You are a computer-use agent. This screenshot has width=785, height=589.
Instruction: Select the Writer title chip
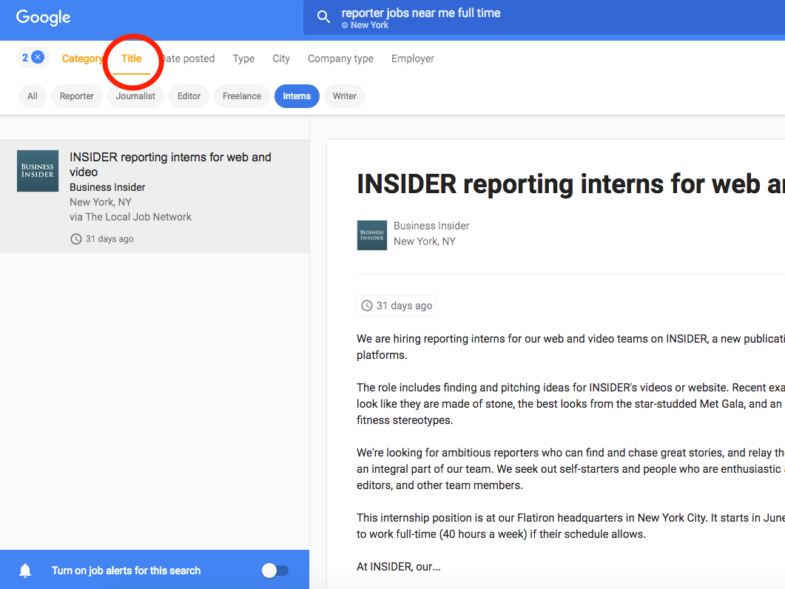344,96
